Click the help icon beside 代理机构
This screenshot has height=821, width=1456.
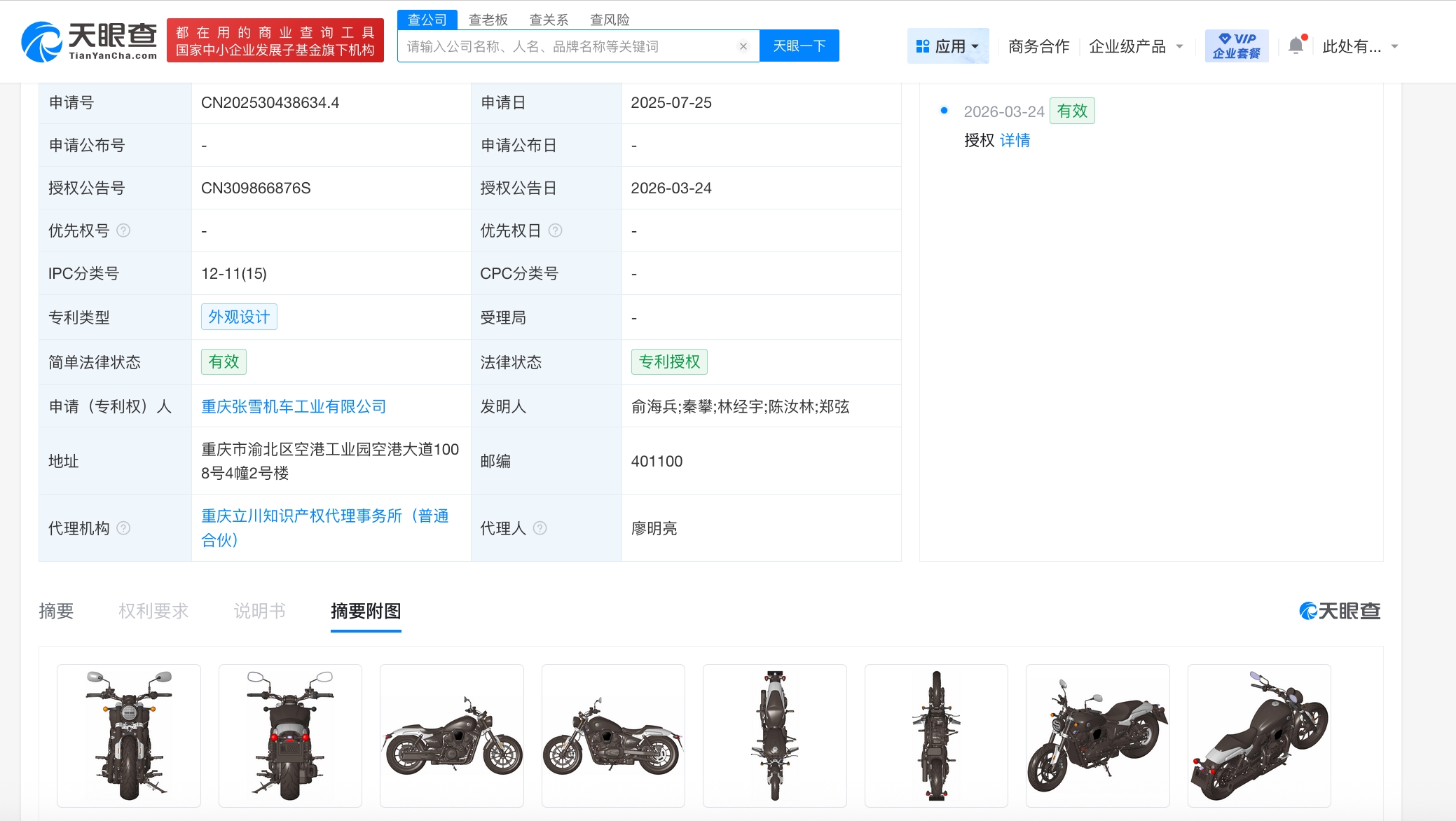click(x=123, y=528)
